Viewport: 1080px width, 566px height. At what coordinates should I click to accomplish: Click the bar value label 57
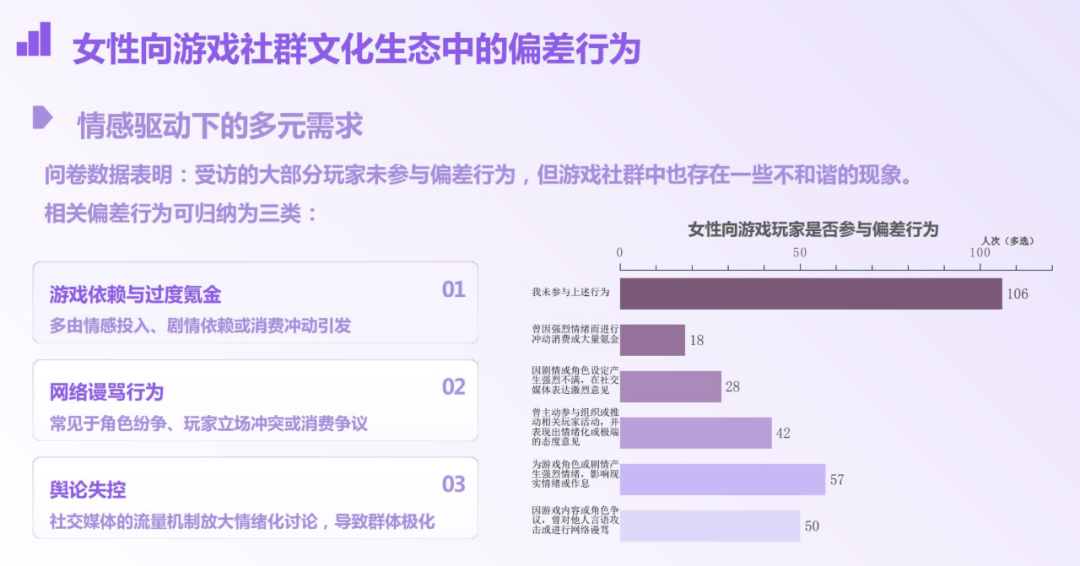pos(837,480)
